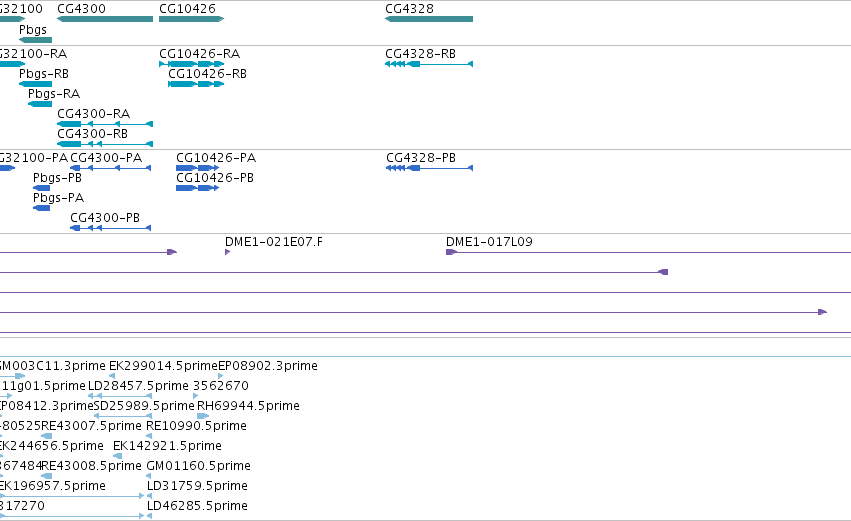
Task: Click EST LD46285.5prime
Action: [x=149, y=516]
